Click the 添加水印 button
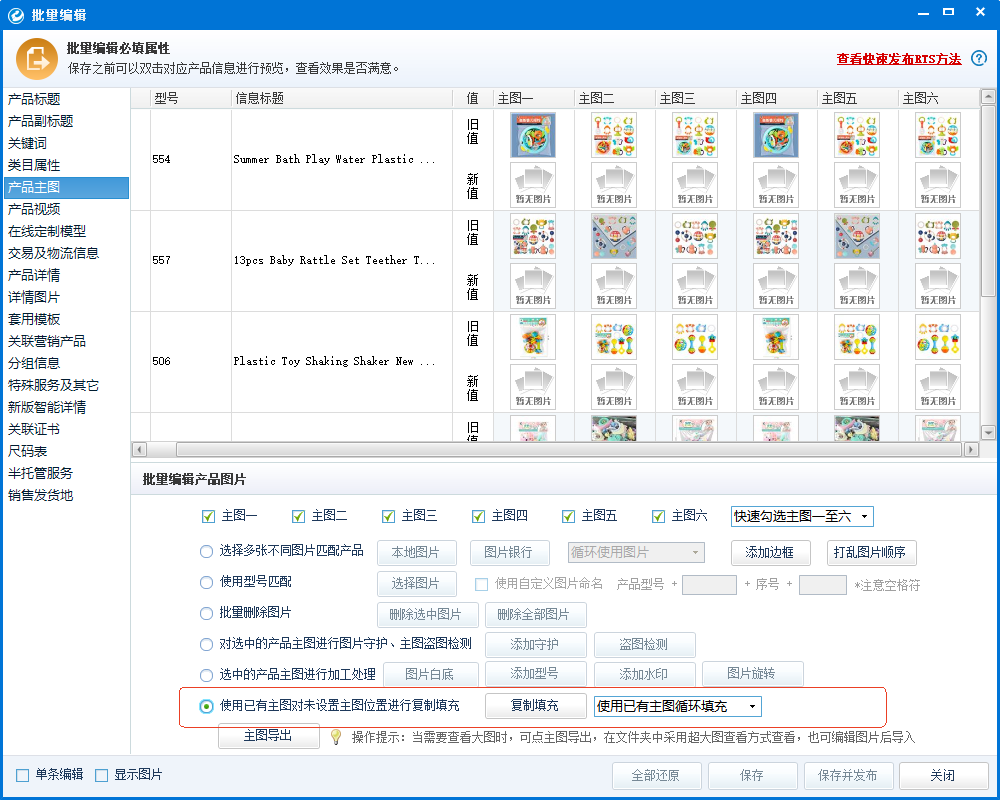The height and width of the screenshot is (800, 1000). (x=644, y=674)
